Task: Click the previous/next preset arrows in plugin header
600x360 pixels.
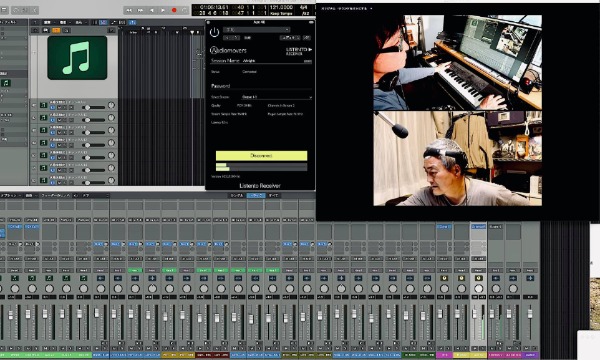Action: click(x=232, y=38)
